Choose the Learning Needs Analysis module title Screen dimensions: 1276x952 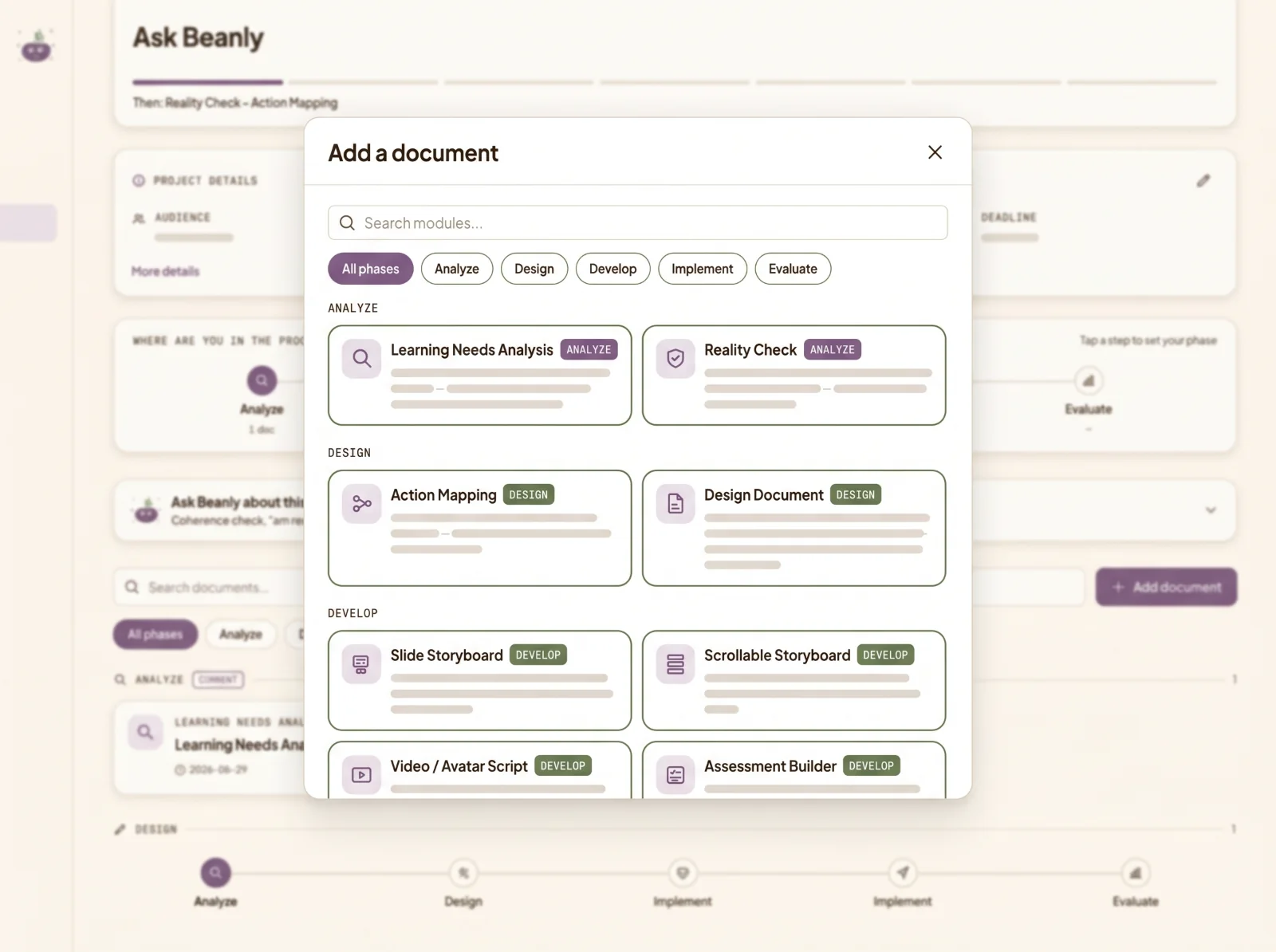(471, 350)
